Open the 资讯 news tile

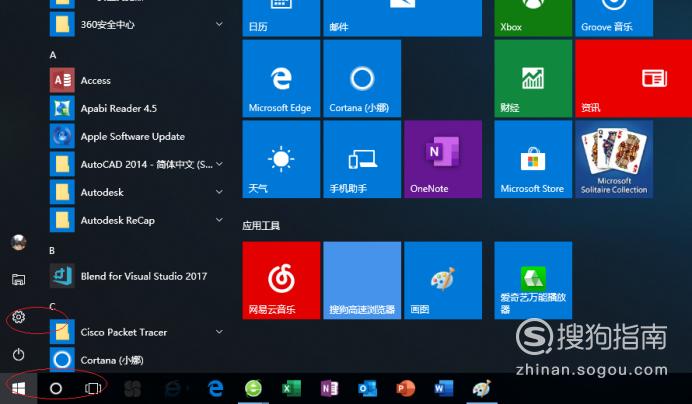point(634,79)
